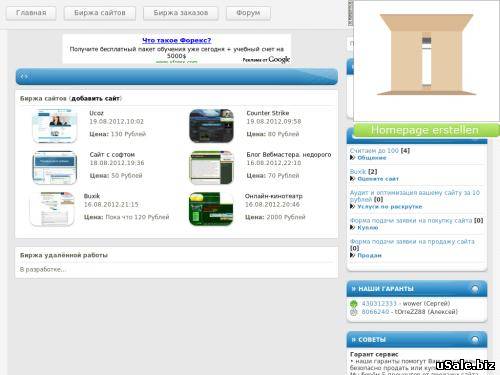Open the Что такое Форекс? ad link

(x=177, y=40)
